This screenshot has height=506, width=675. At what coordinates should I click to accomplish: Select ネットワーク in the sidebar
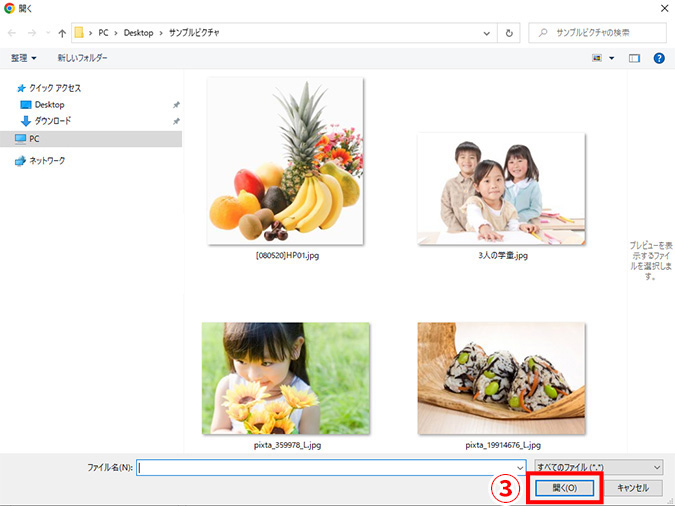[47, 160]
